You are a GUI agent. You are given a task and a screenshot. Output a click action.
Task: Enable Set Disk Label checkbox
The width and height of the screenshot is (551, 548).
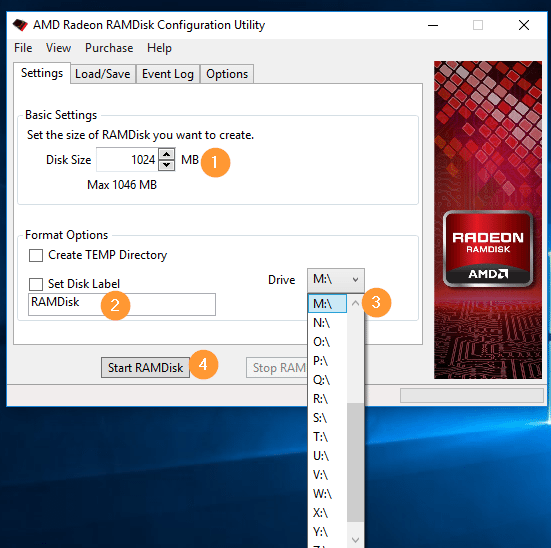[36, 284]
